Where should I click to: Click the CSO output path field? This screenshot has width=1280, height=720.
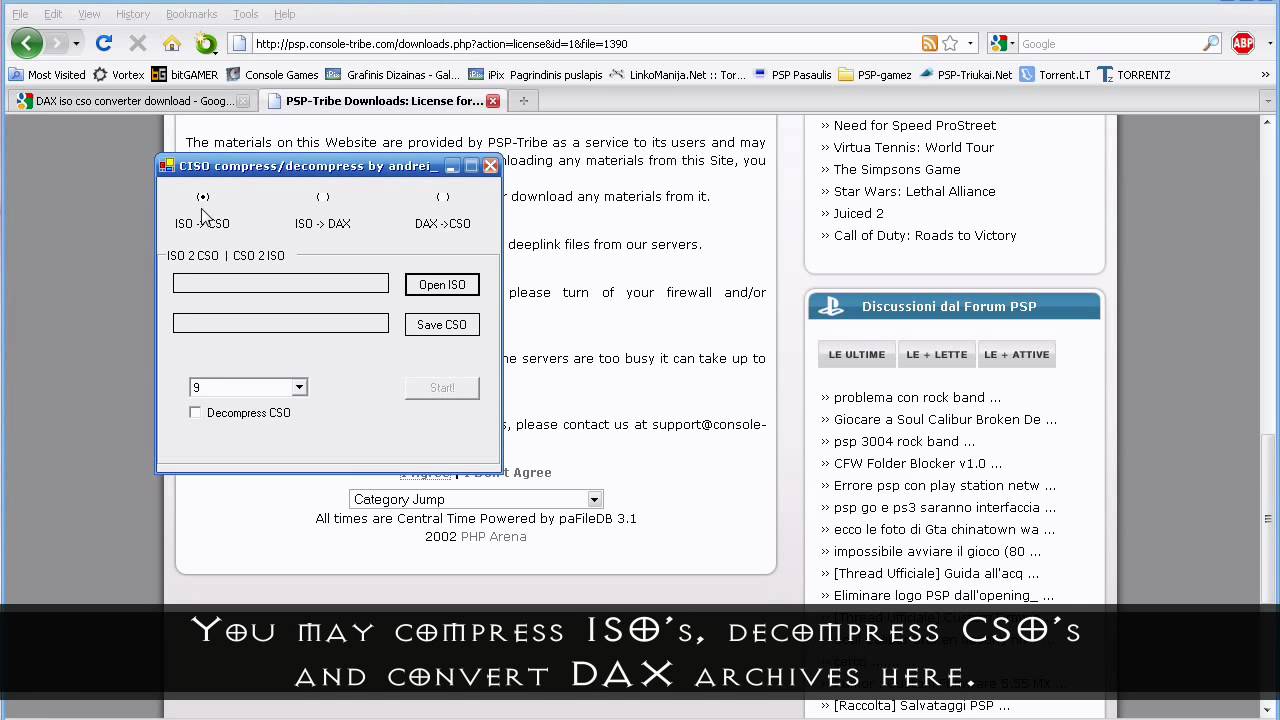point(281,323)
